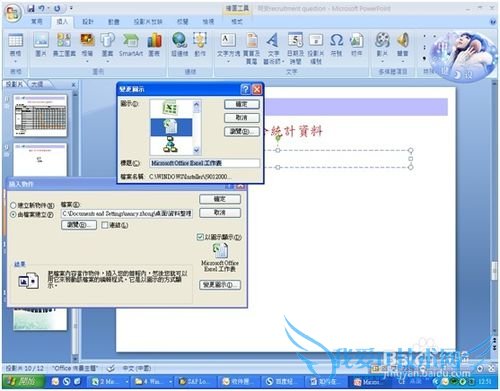Click the PowerPoint help icon at ribbon right
Image resolution: width=500 pixels, height=391 pixels.
tap(493, 22)
